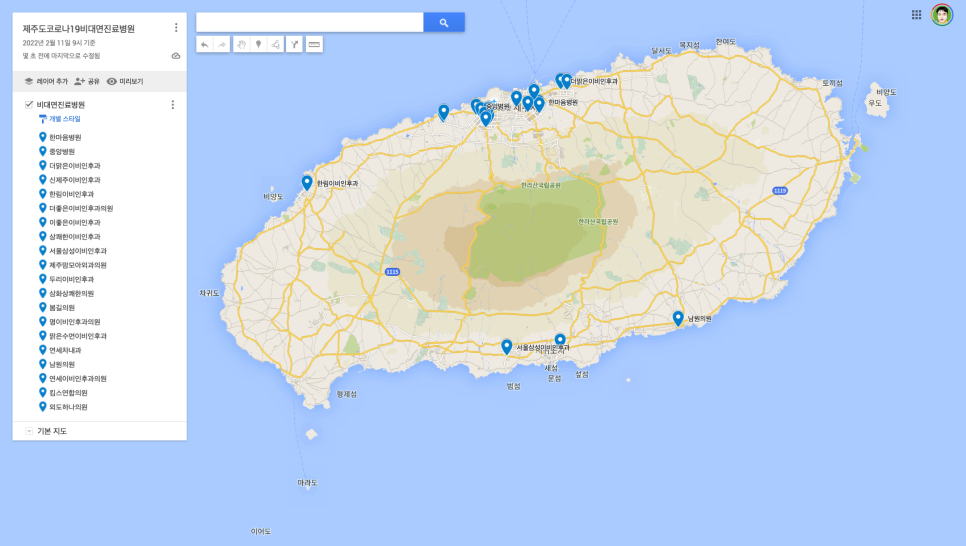Click the 서울삼성이비인후과 pin on the map

(506, 347)
